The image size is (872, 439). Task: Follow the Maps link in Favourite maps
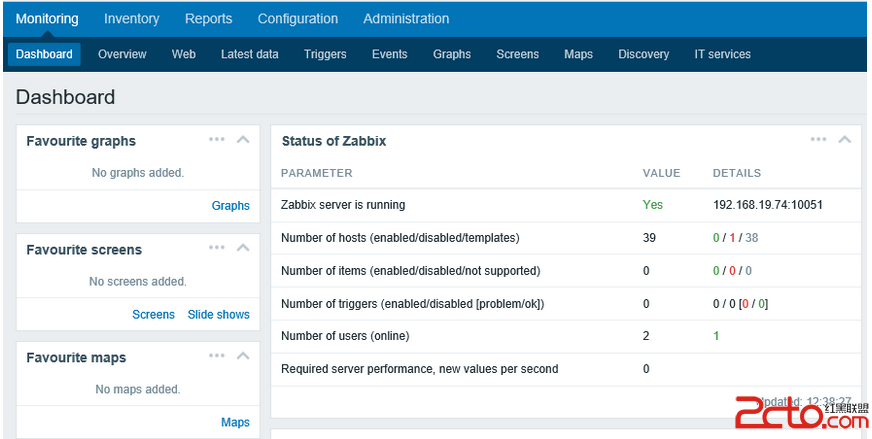(235, 422)
